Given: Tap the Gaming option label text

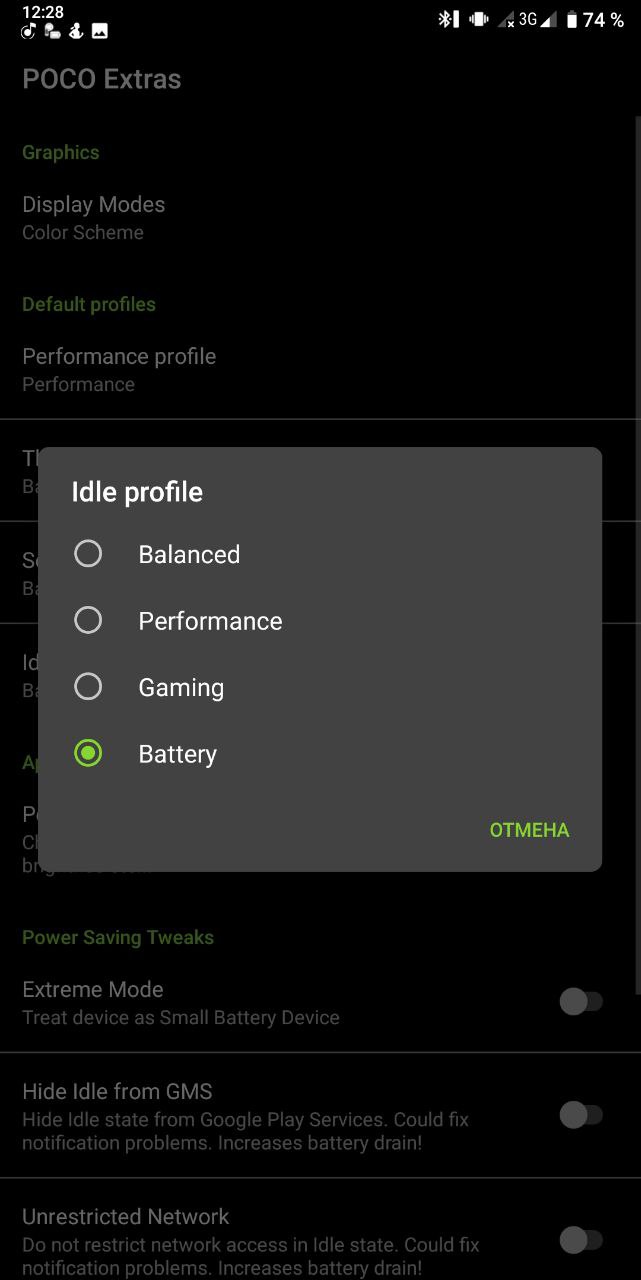Looking at the screenshot, I should pyautogui.click(x=181, y=688).
